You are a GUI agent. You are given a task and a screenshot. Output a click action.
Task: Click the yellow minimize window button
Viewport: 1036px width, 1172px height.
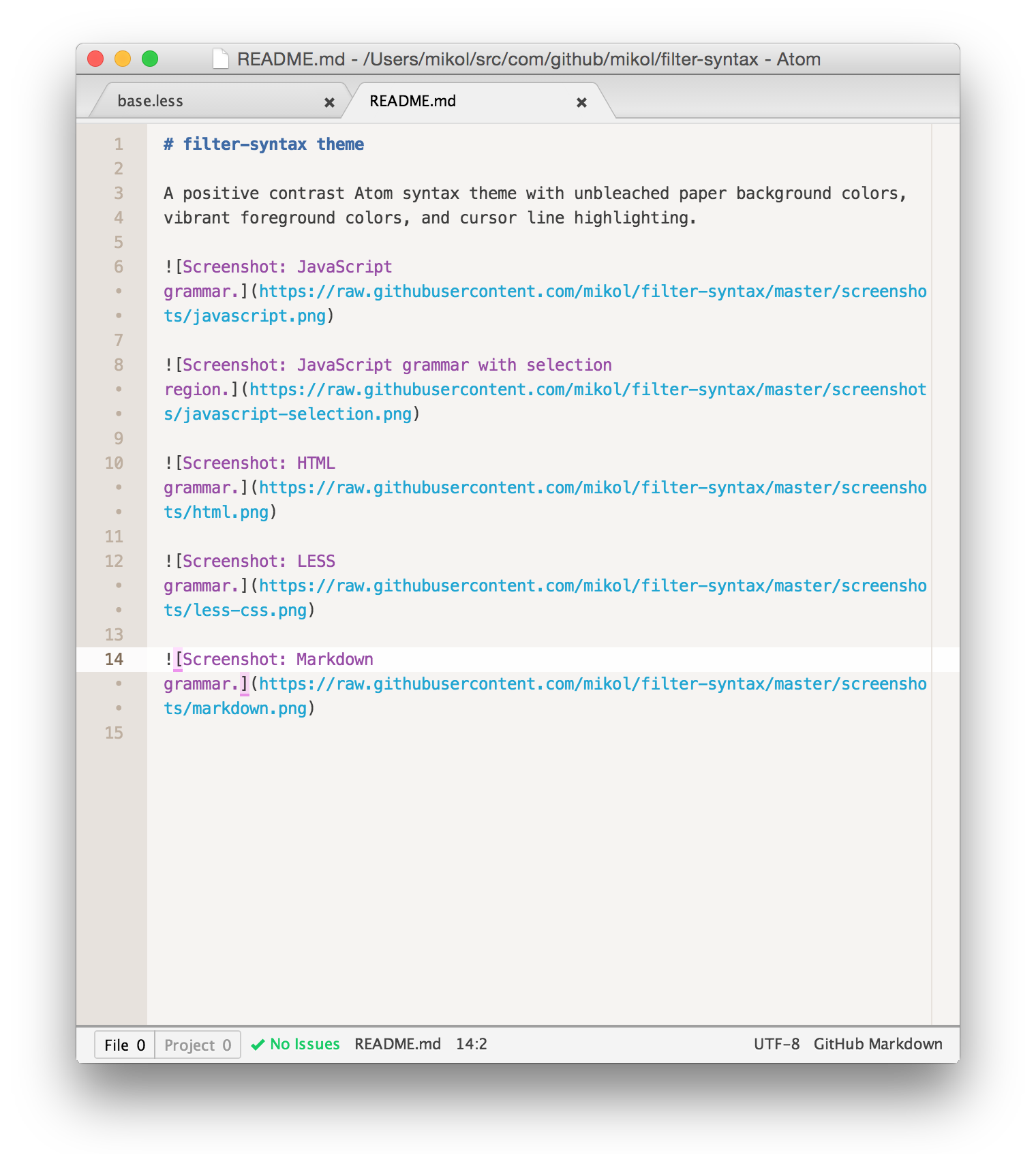coord(123,59)
